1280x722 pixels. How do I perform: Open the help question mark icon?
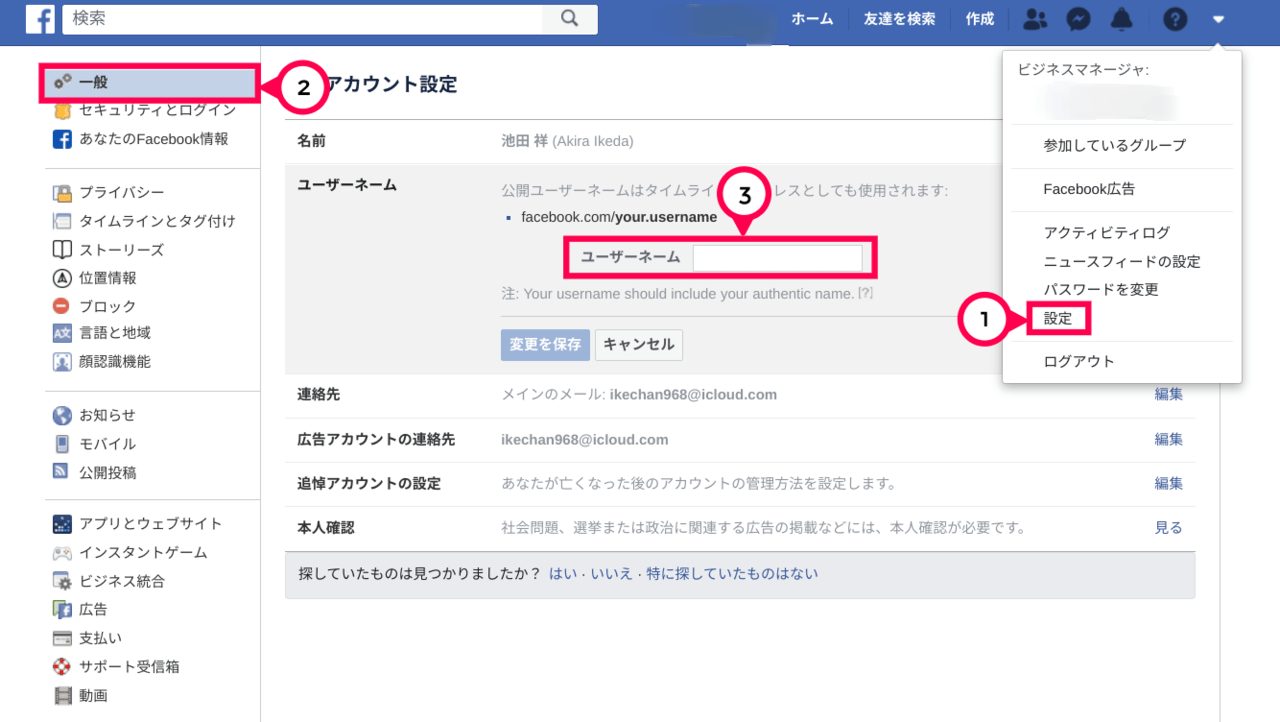click(x=1175, y=19)
